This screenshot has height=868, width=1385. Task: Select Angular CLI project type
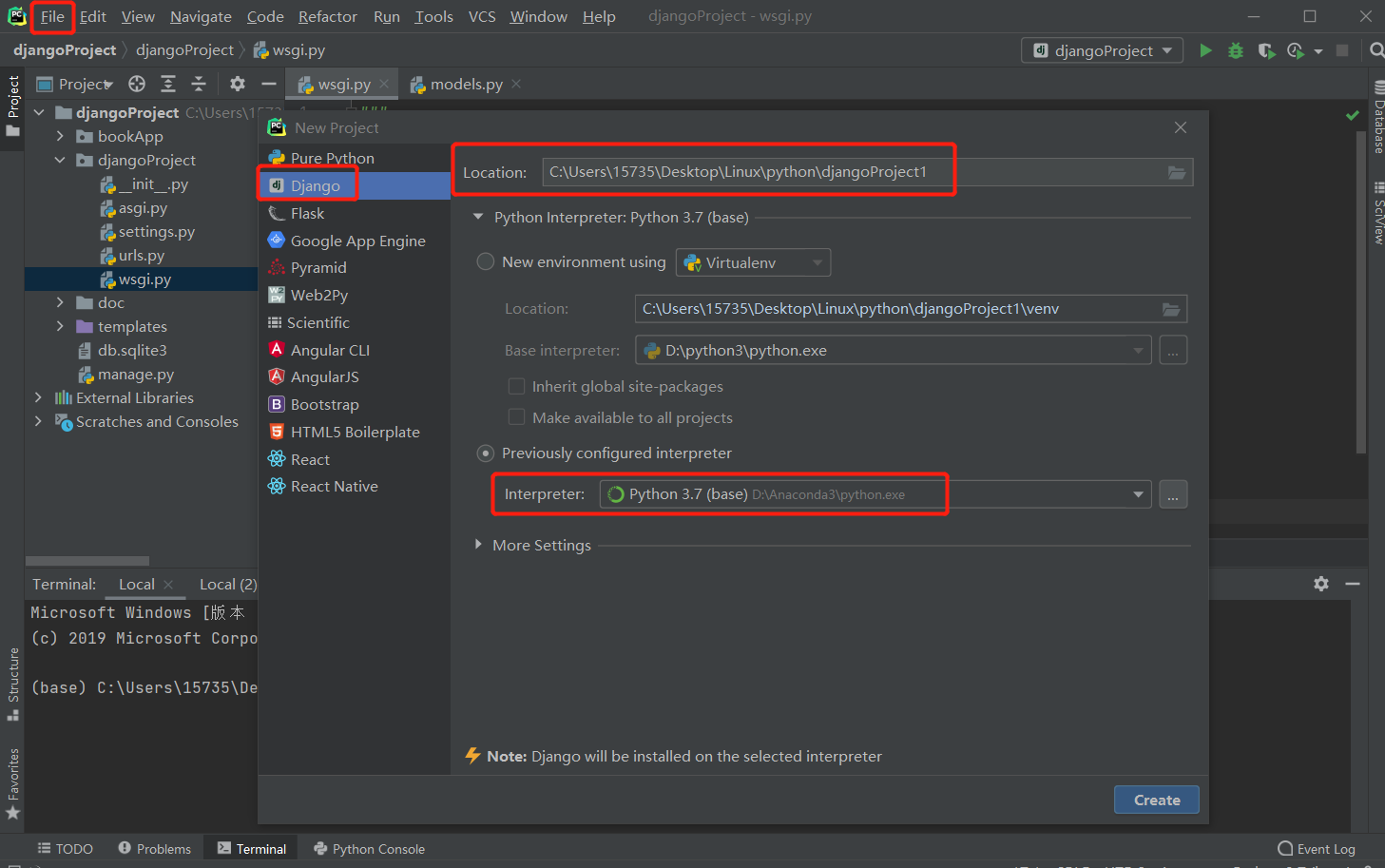click(x=355, y=350)
